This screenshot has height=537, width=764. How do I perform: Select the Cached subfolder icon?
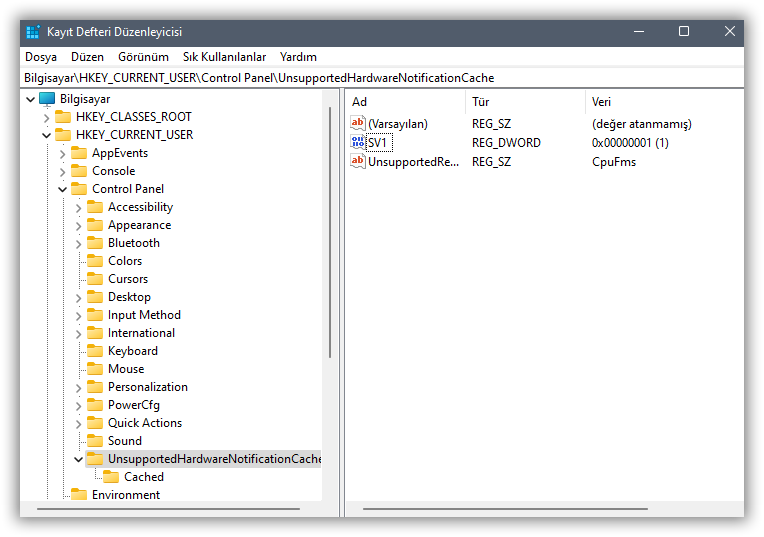pos(111,477)
